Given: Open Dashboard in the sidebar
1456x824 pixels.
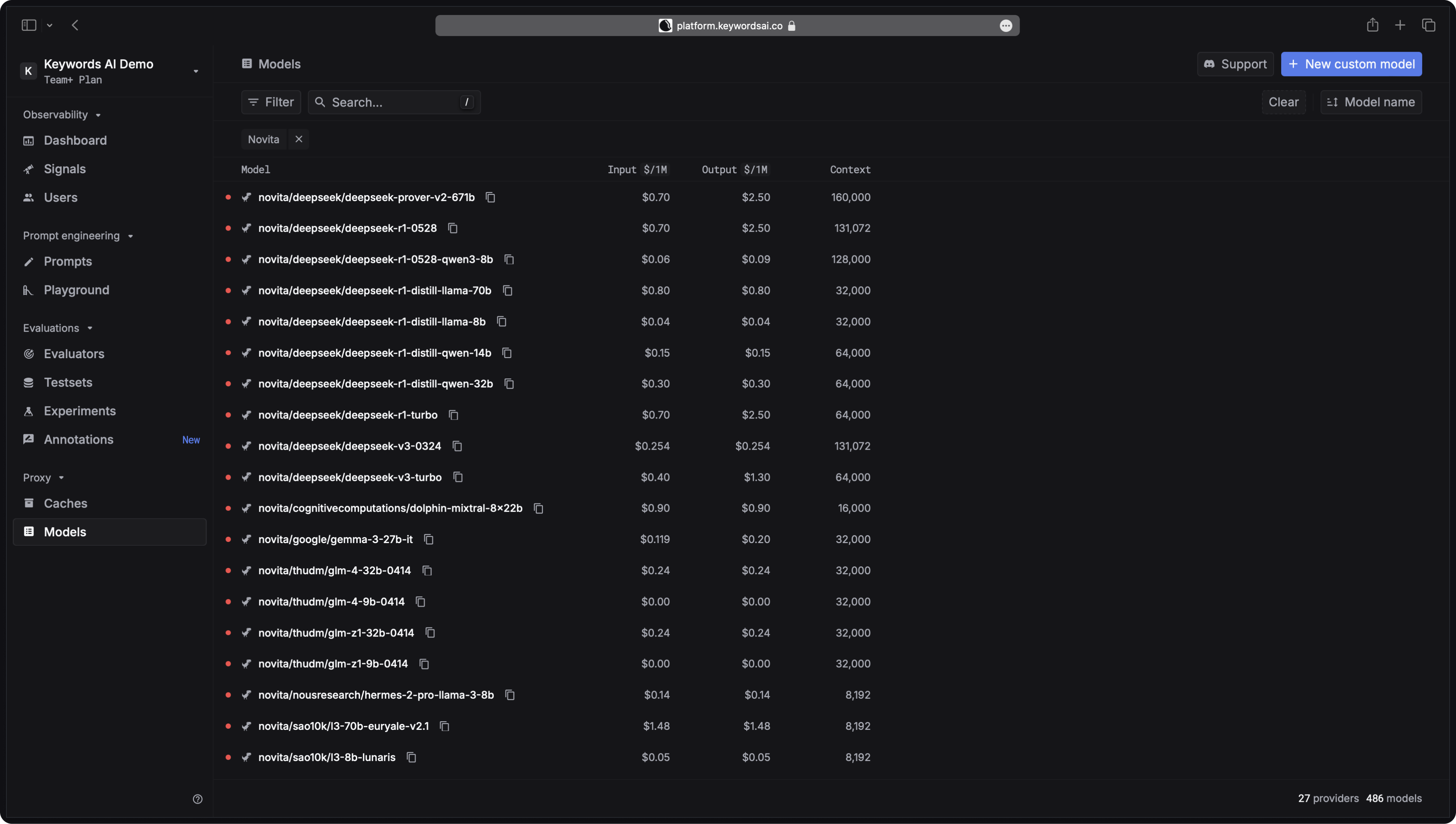Looking at the screenshot, I should [x=109, y=140].
